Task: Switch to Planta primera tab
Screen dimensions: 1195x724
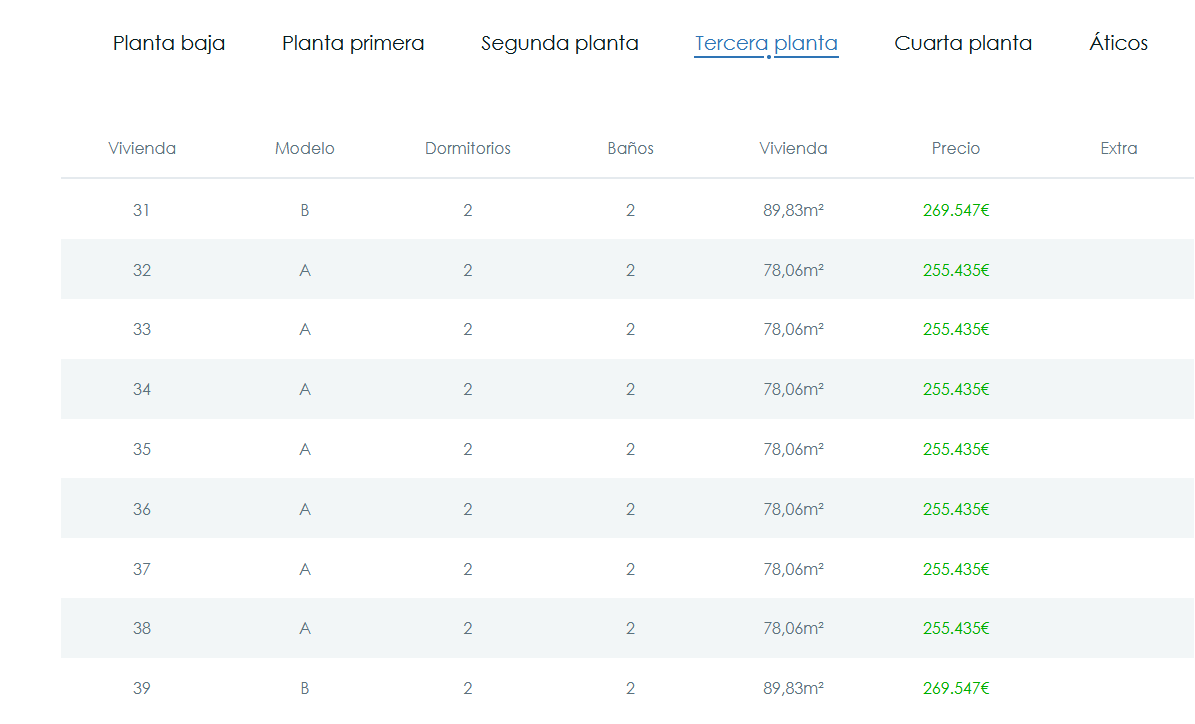Action: tap(353, 44)
